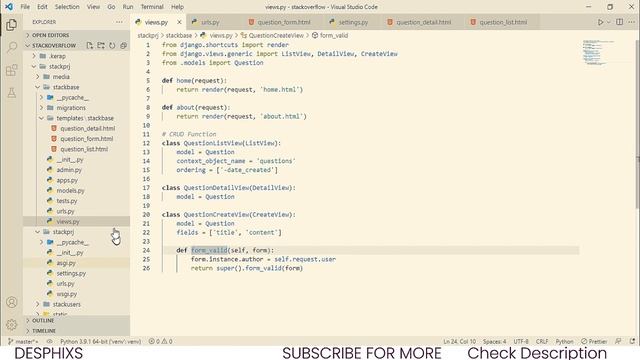Click the VS Code logo icon
Screen dimensions: 640x360
pos(9,7)
